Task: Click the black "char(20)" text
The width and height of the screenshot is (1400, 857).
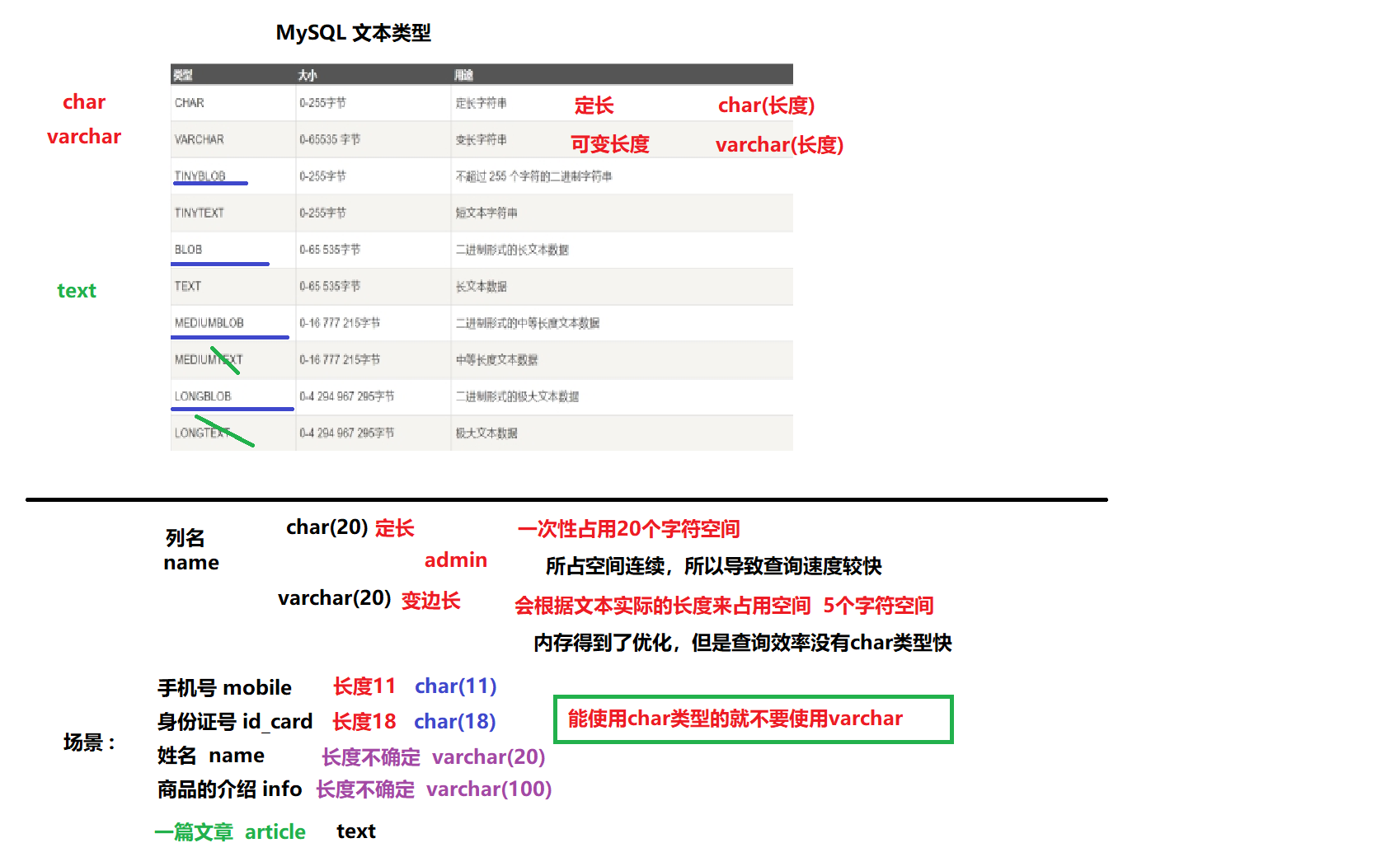Action: coord(327,527)
